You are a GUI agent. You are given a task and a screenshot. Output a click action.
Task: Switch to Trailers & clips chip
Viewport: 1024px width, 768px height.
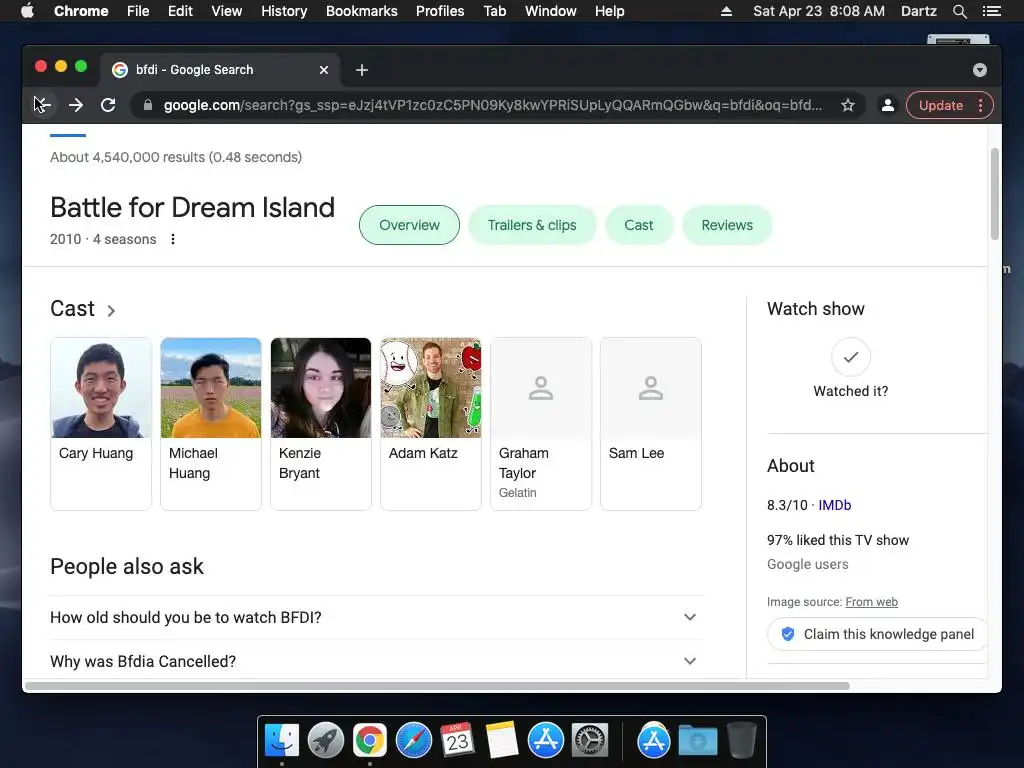[532, 225]
